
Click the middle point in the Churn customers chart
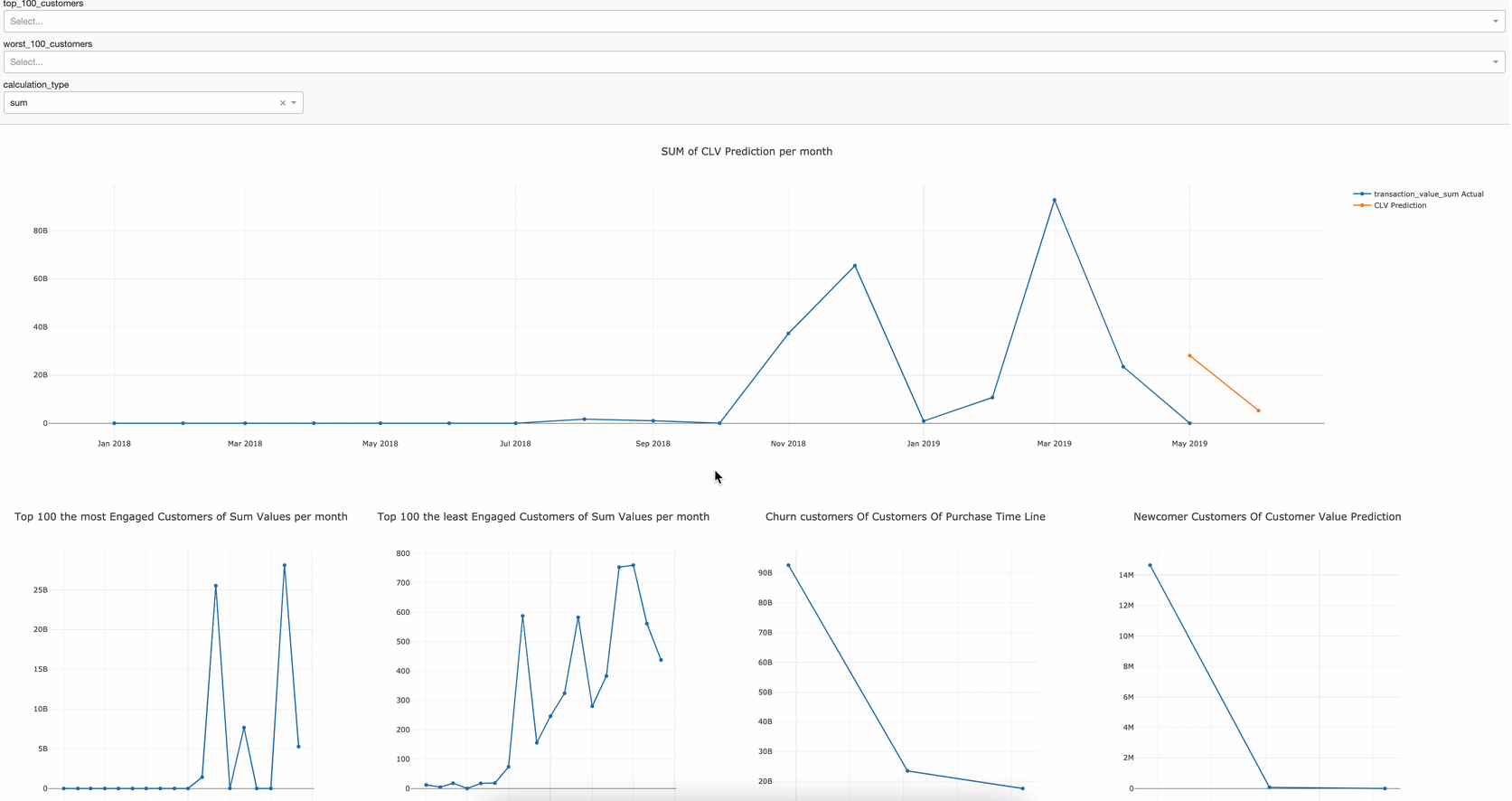tap(907, 771)
